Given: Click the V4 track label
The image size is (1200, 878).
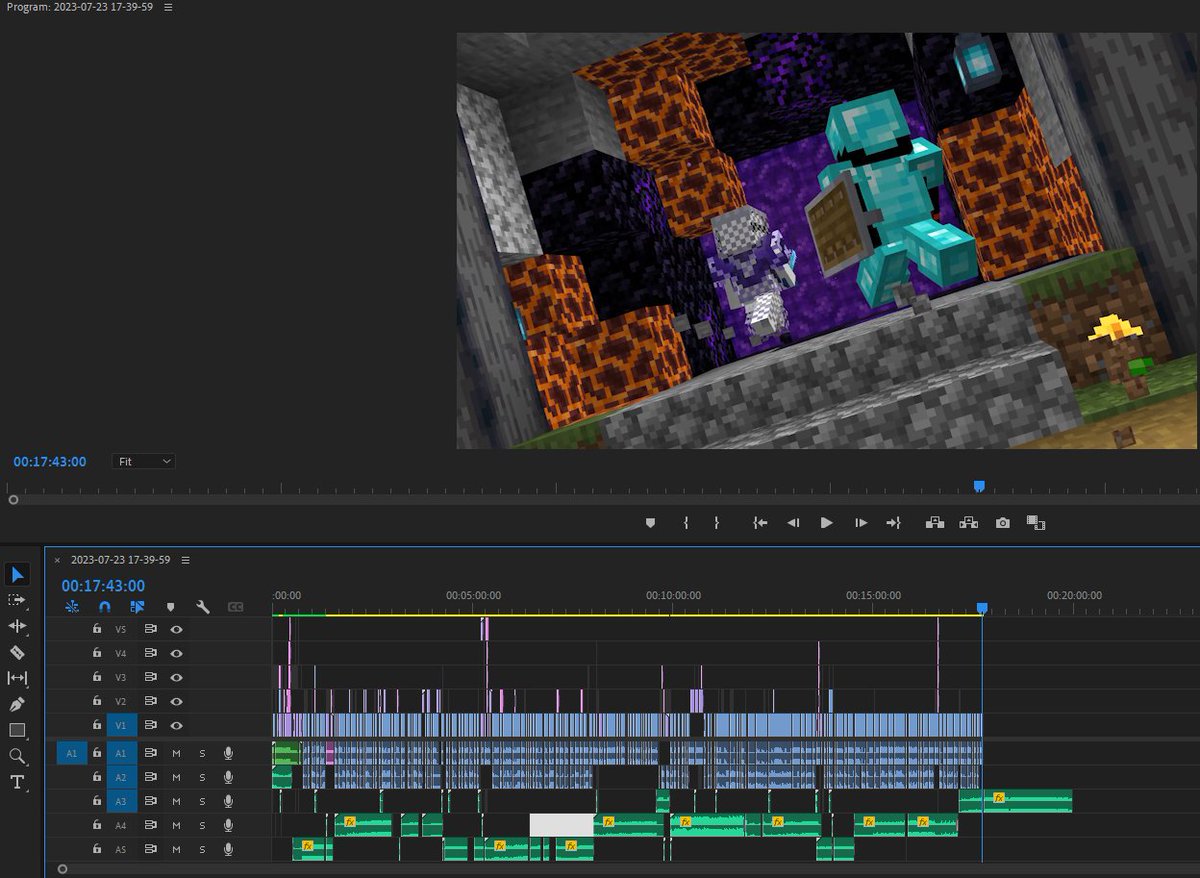Looking at the screenshot, I should pyautogui.click(x=122, y=653).
